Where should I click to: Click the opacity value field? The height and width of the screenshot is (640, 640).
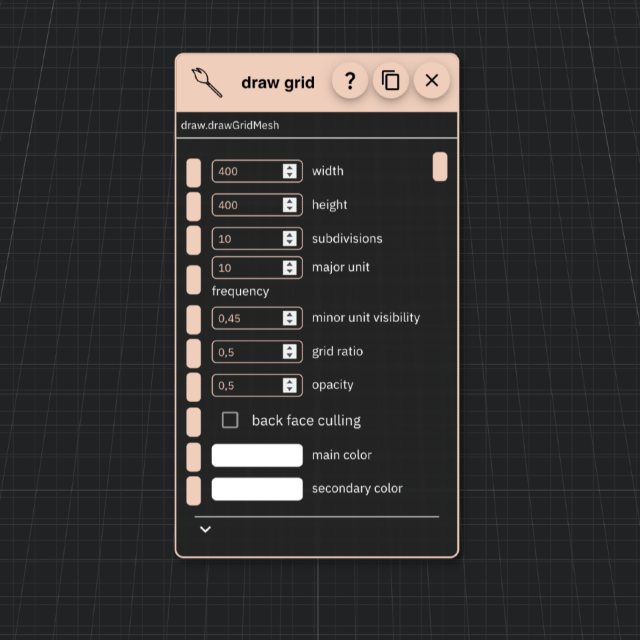pyautogui.click(x=257, y=385)
